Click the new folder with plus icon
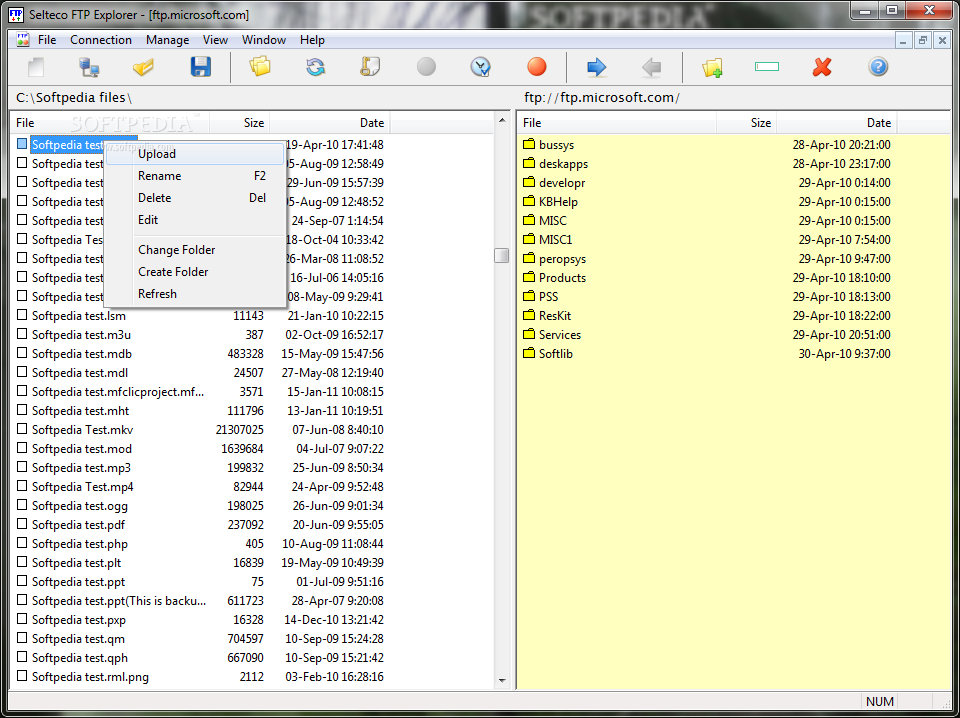The width and height of the screenshot is (960, 718). tap(712, 67)
